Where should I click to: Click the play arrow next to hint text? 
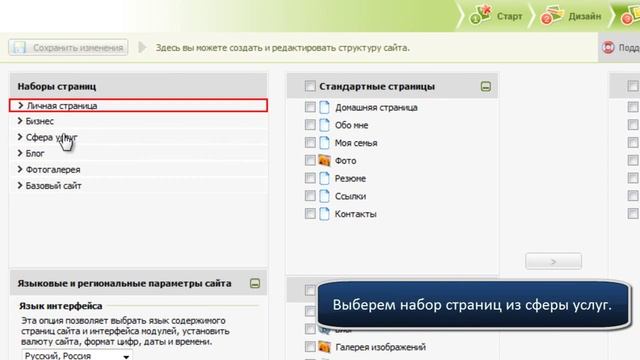point(142,47)
